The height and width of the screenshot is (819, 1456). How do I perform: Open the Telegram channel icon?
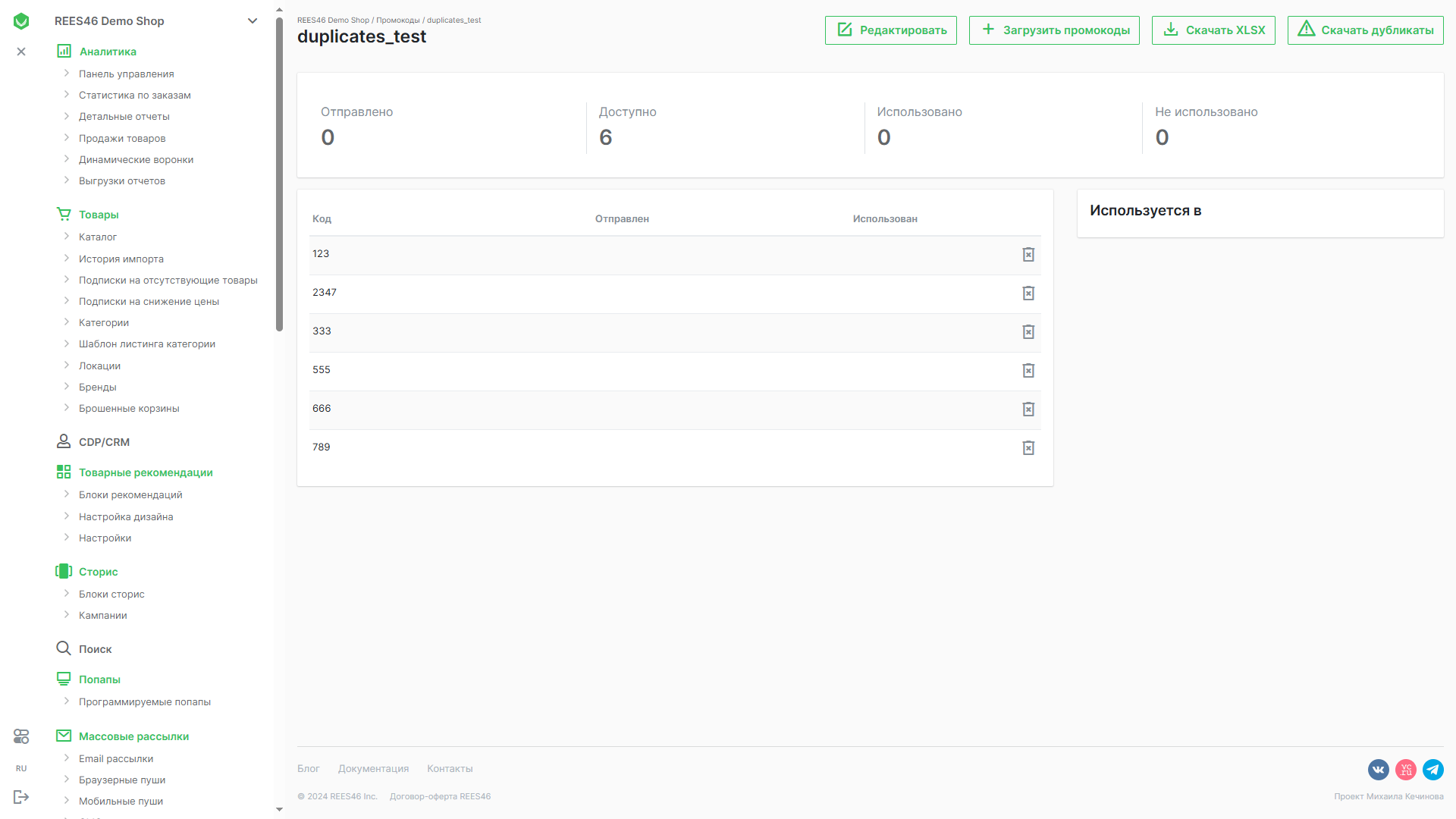[1432, 770]
